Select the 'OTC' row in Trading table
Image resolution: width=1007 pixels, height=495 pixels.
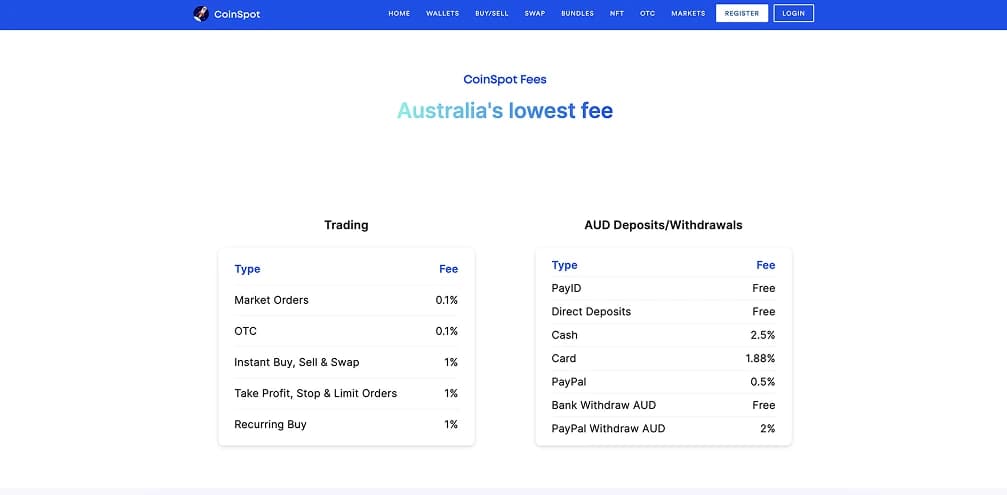245,331
